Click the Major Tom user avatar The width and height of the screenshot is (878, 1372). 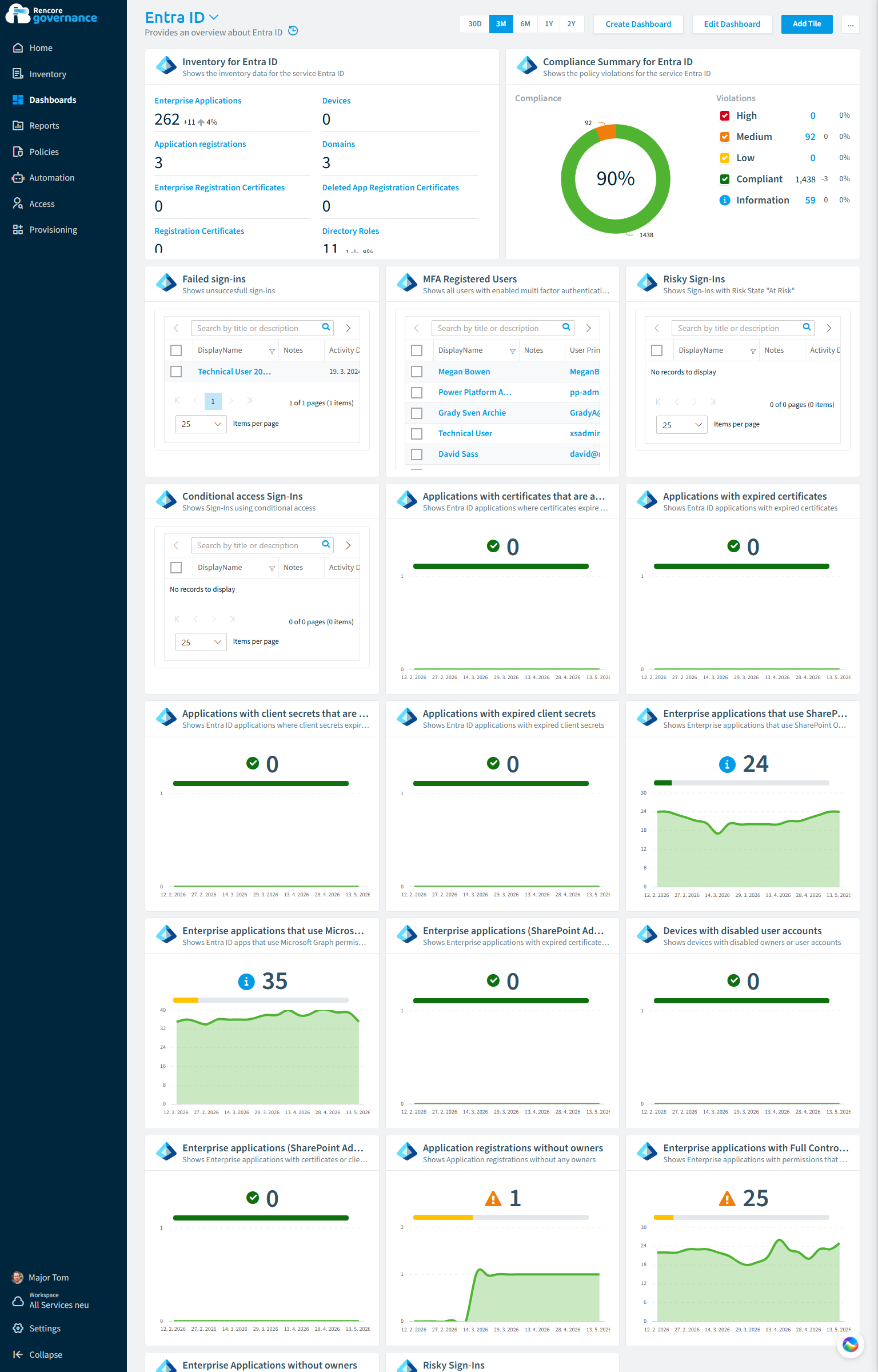click(x=18, y=1278)
